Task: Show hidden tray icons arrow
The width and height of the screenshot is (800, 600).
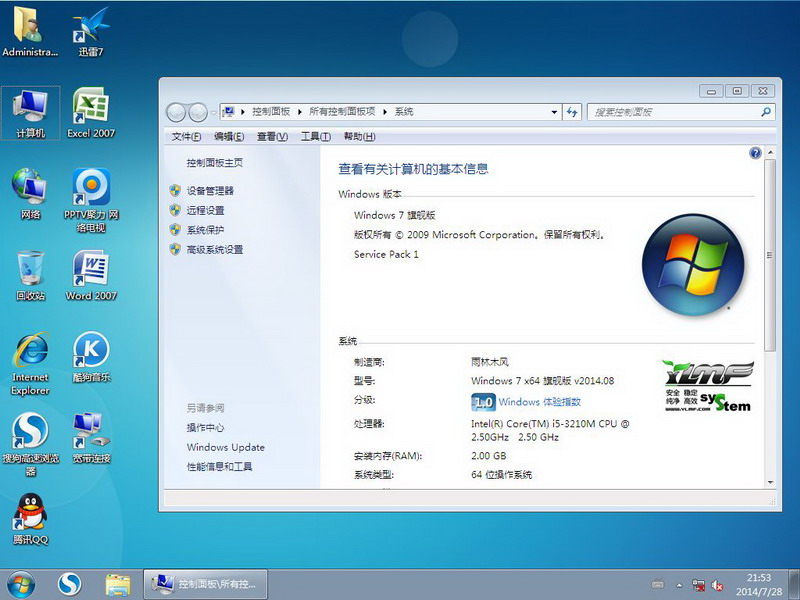Action: point(680,585)
